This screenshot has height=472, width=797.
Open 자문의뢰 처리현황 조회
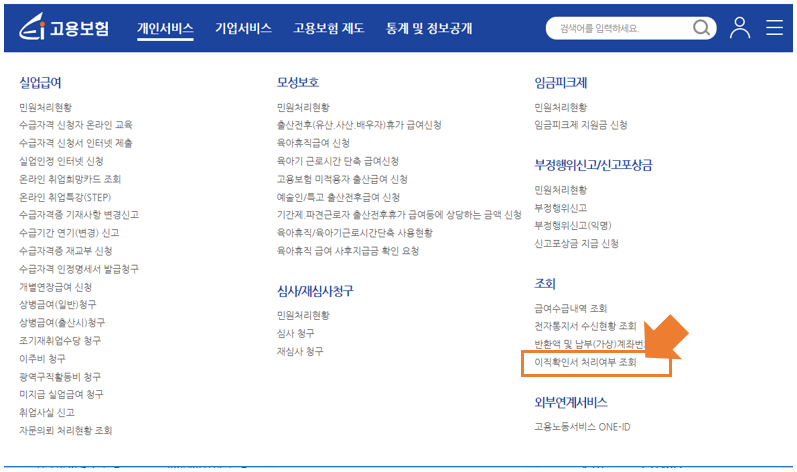pyautogui.click(x=66, y=430)
